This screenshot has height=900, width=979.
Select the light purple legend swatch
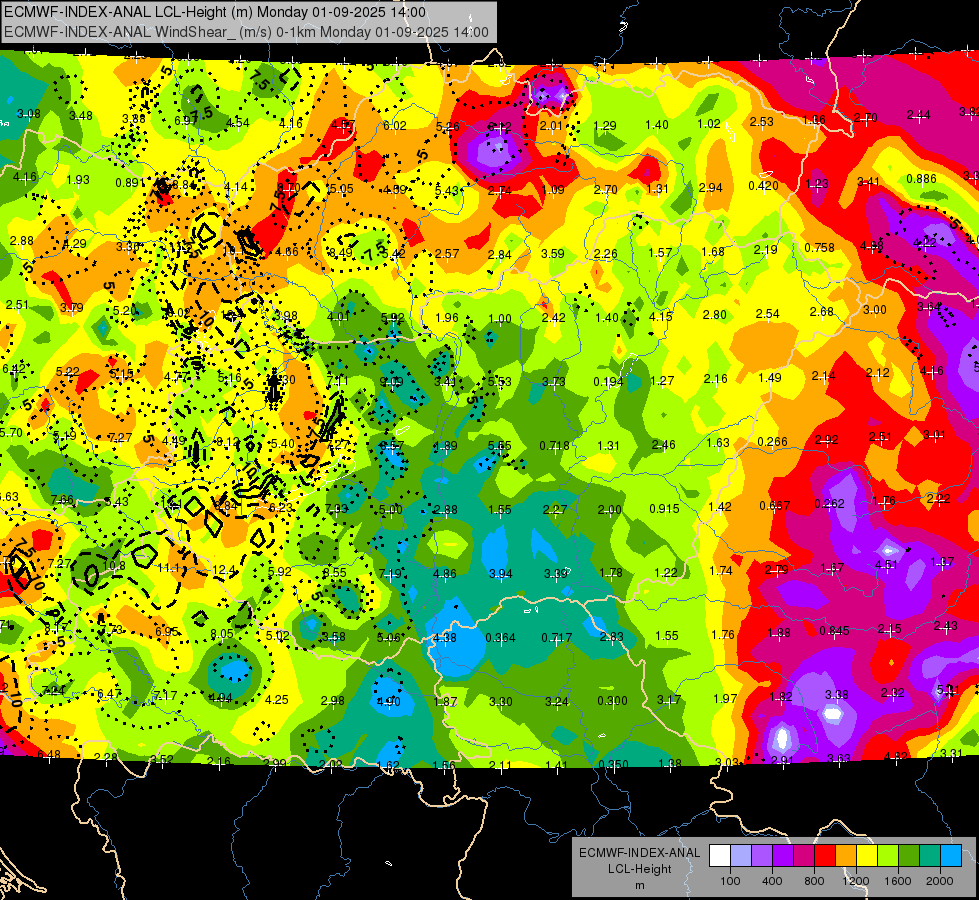click(762, 856)
